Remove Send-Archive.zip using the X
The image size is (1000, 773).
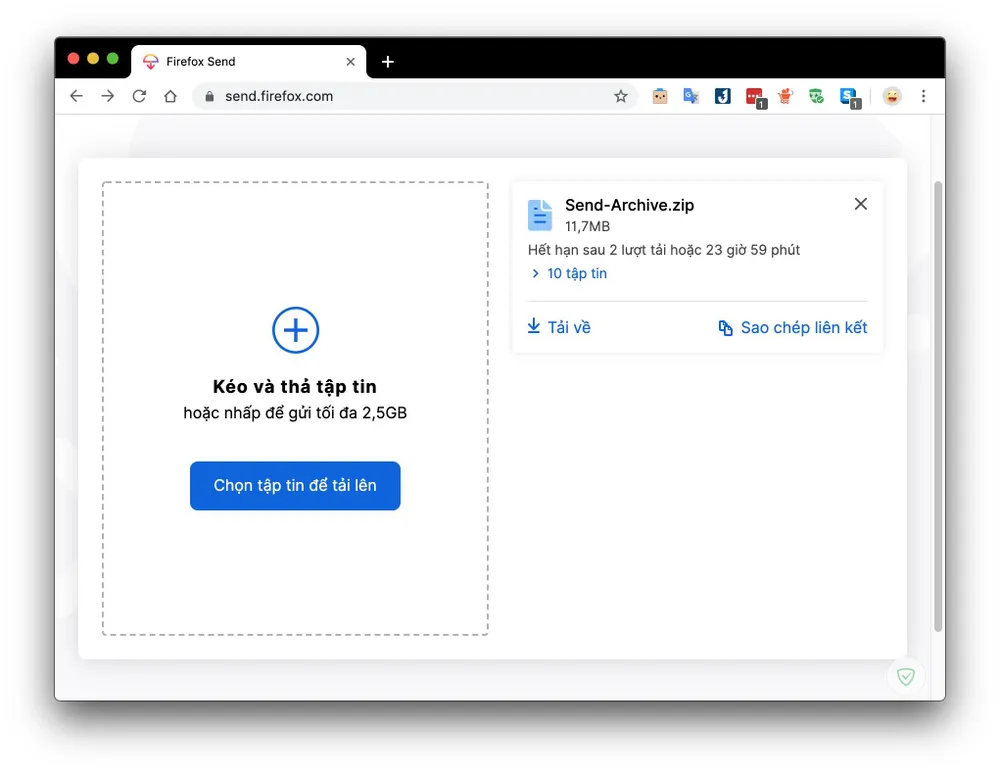(860, 204)
